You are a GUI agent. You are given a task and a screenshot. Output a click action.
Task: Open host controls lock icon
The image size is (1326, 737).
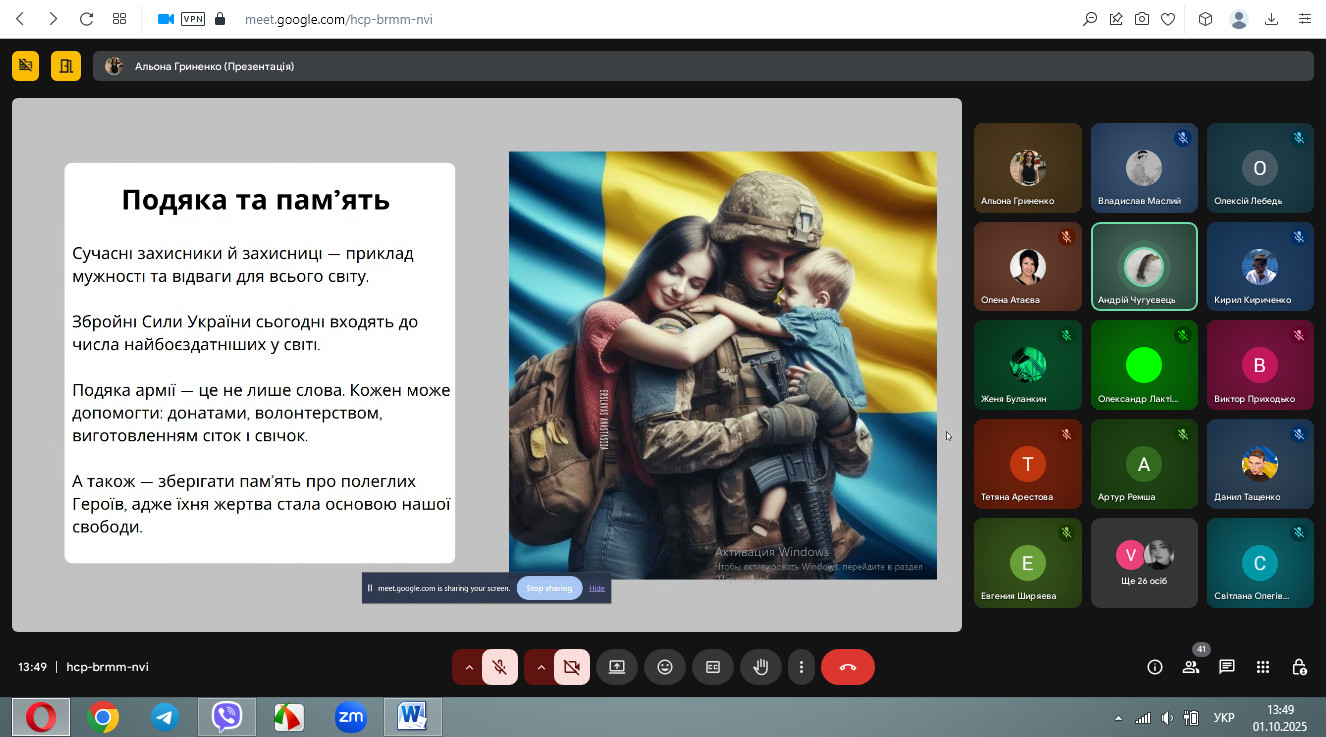coord(1299,667)
